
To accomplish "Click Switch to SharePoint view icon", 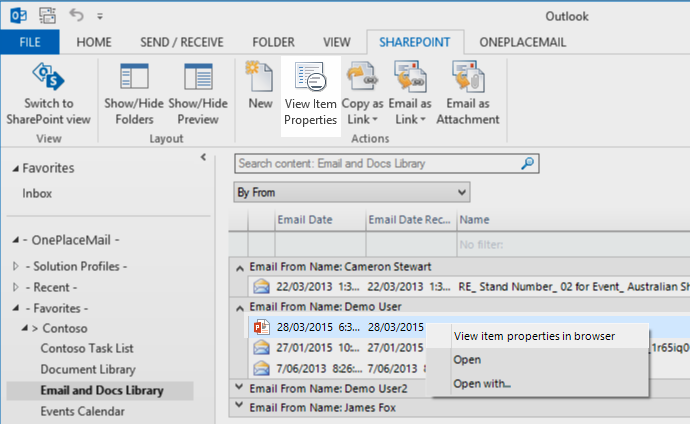I will point(48,78).
